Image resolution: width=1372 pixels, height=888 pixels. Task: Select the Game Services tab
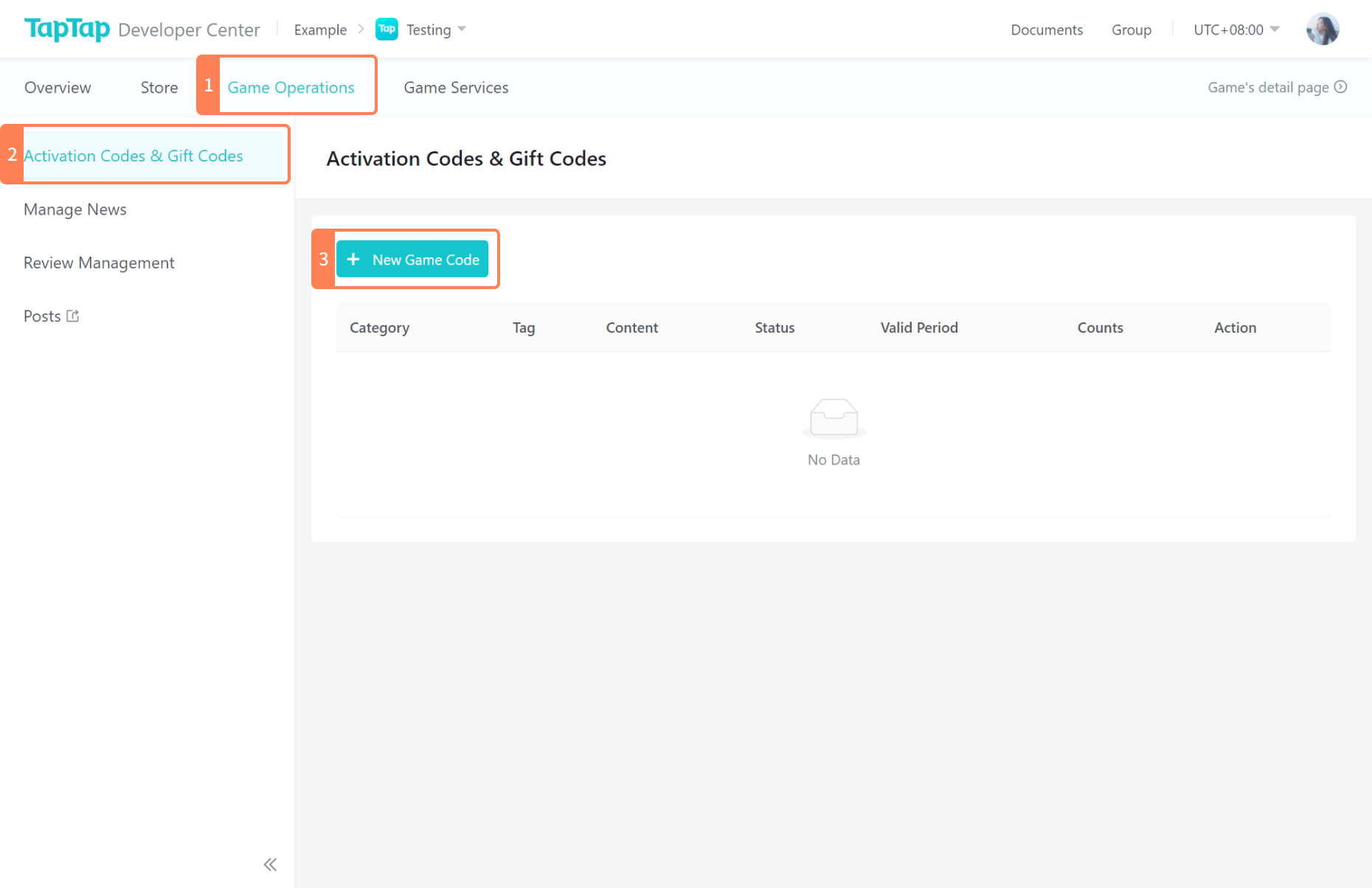click(456, 87)
